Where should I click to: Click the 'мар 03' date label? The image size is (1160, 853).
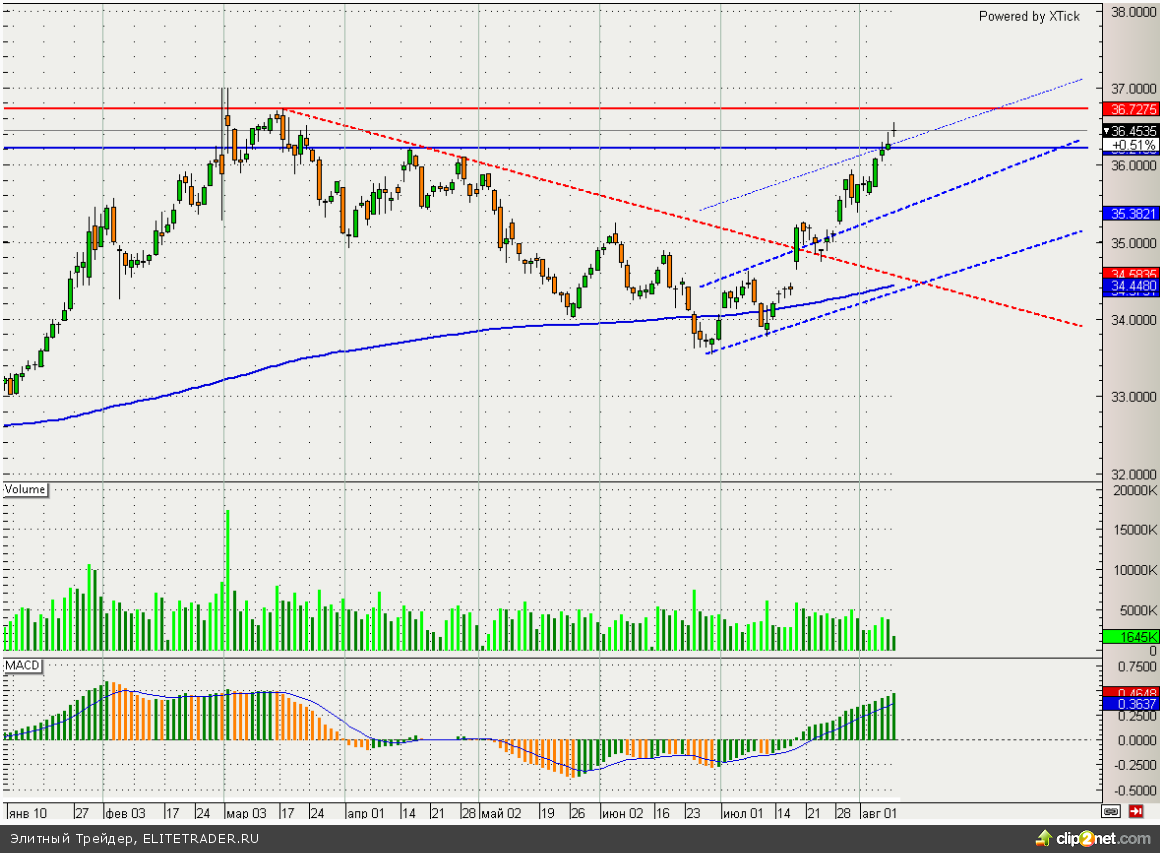pyautogui.click(x=246, y=813)
